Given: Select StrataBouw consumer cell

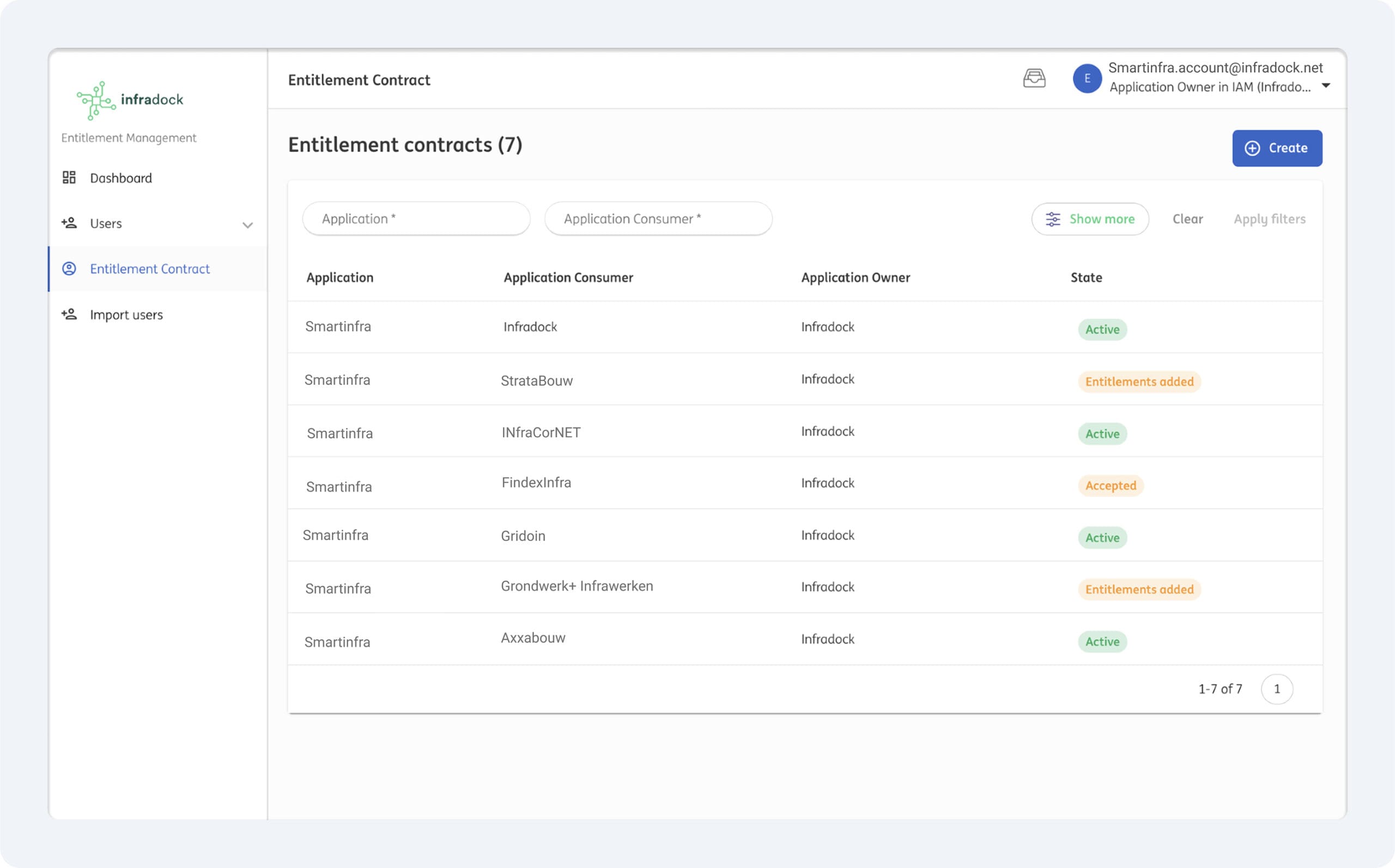Looking at the screenshot, I should coord(536,381).
